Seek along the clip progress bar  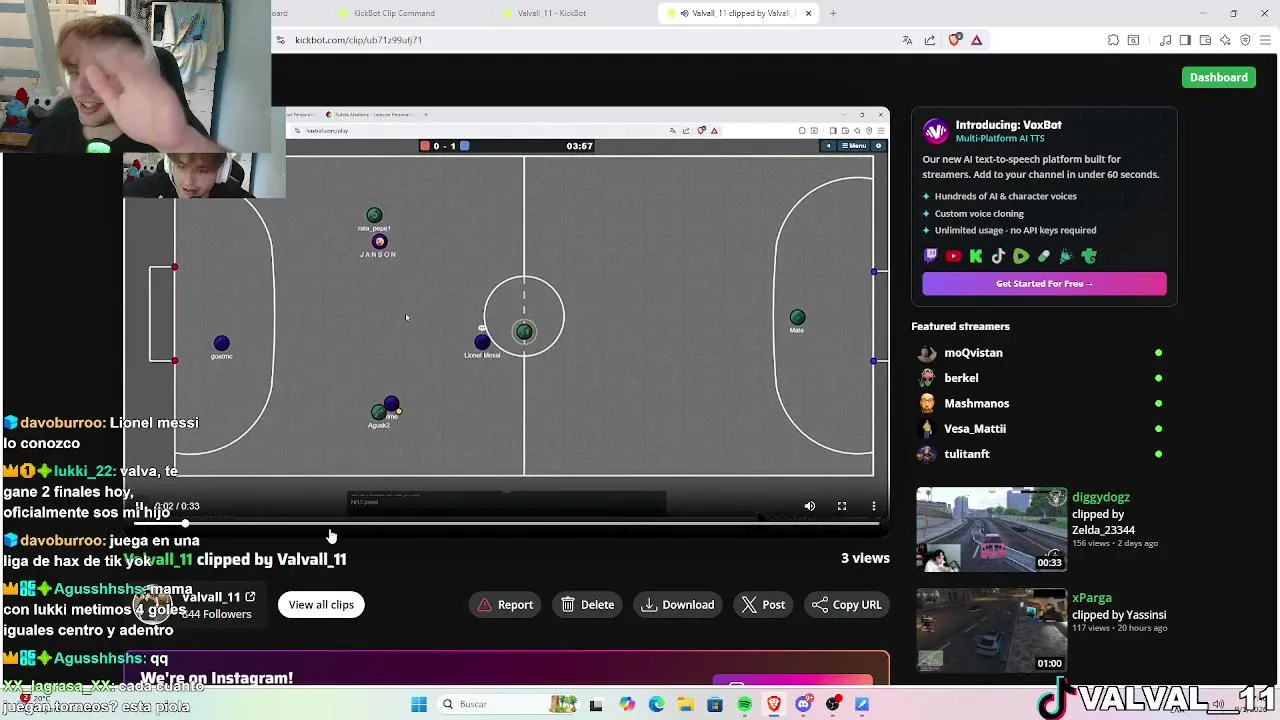506,523
